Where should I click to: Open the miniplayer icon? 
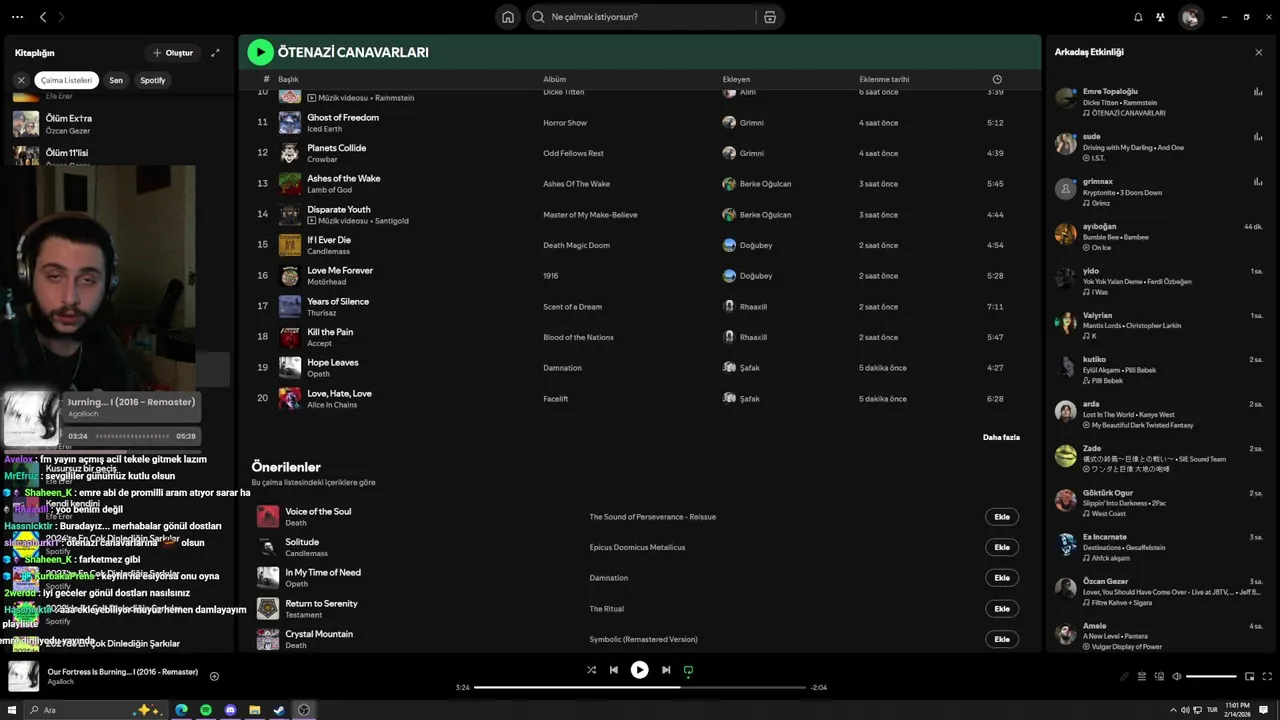click(1250, 676)
